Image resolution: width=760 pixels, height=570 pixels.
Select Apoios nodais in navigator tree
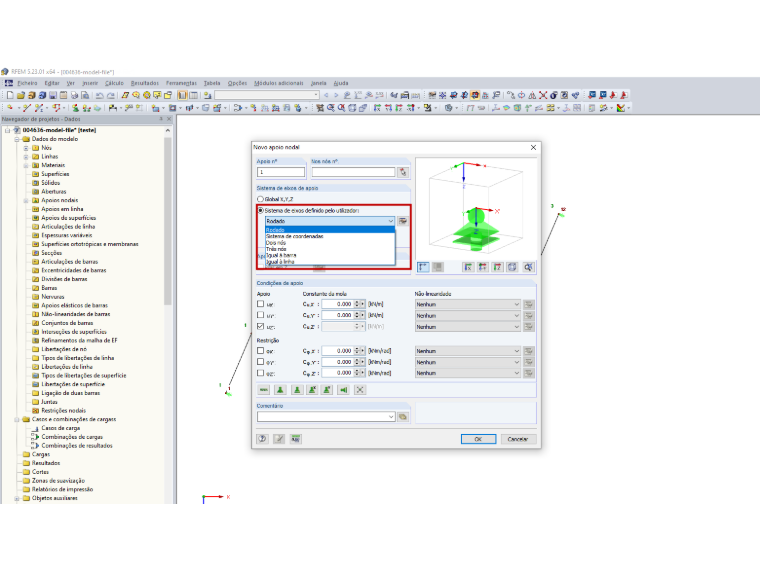point(60,200)
